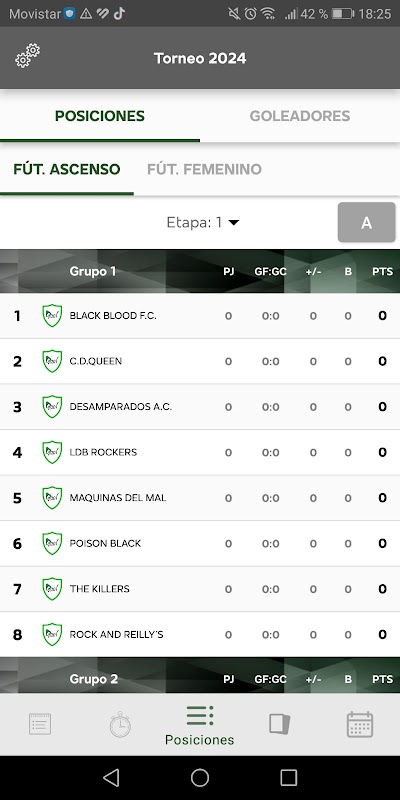Tap BLACK BLOOD F.C. team crest
The height and width of the screenshot is (800, 400).
click(x=52, y=315)
